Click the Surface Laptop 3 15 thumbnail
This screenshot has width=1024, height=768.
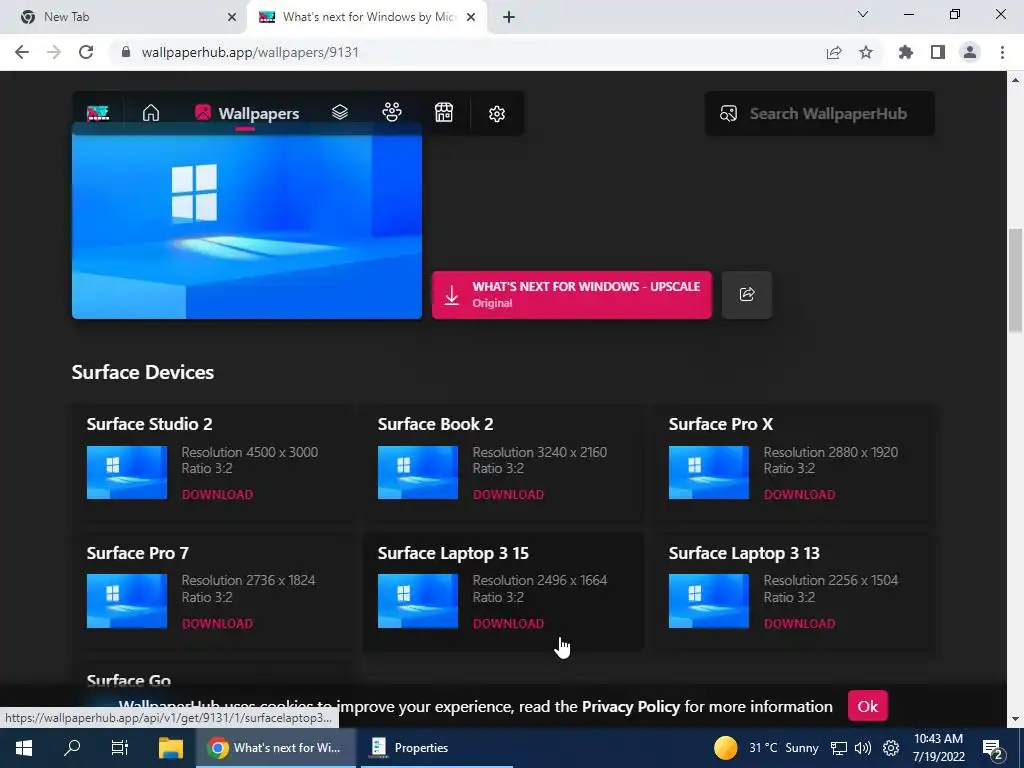click(x=418, y=601)
